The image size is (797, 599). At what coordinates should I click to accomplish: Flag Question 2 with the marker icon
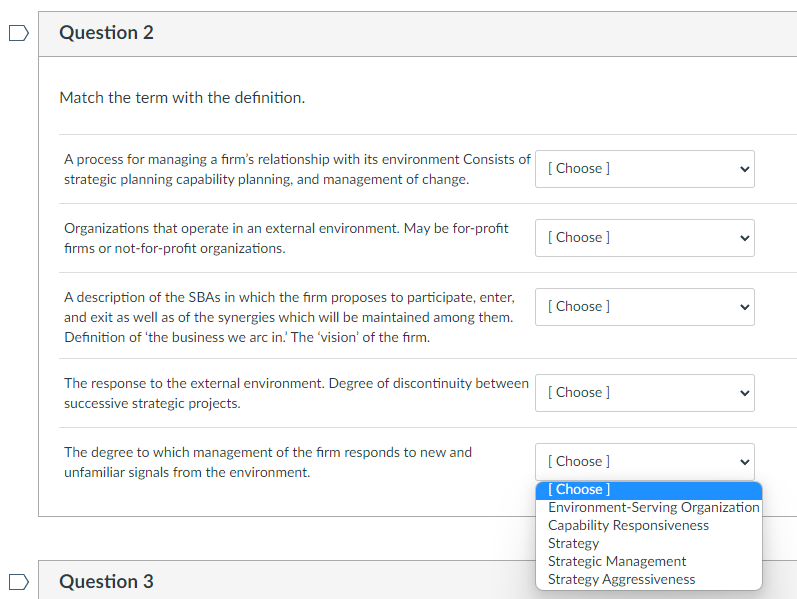(x=19, y=34)
